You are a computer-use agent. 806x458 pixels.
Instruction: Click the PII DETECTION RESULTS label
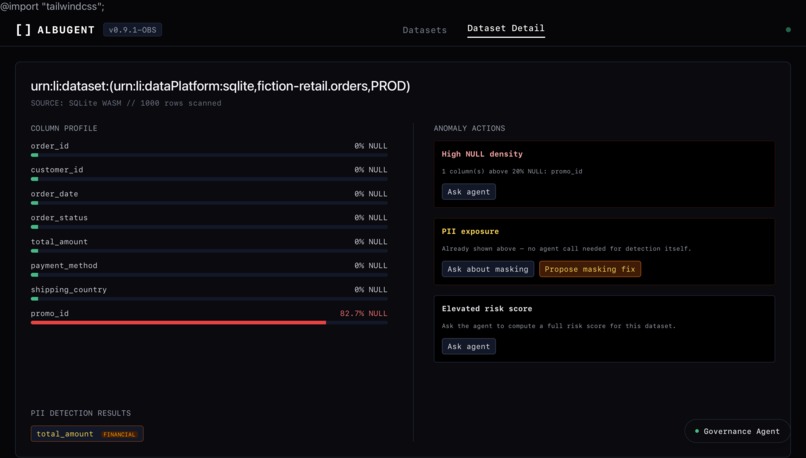click(x=81, y=413)
